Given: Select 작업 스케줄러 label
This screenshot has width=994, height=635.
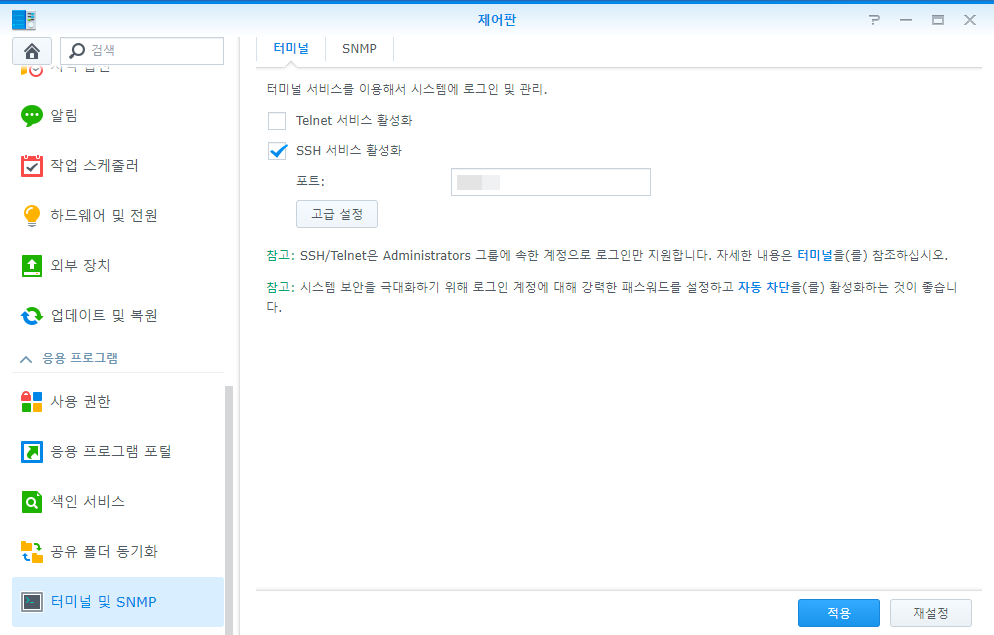Looking at the screenshot, I should [94, 165].
